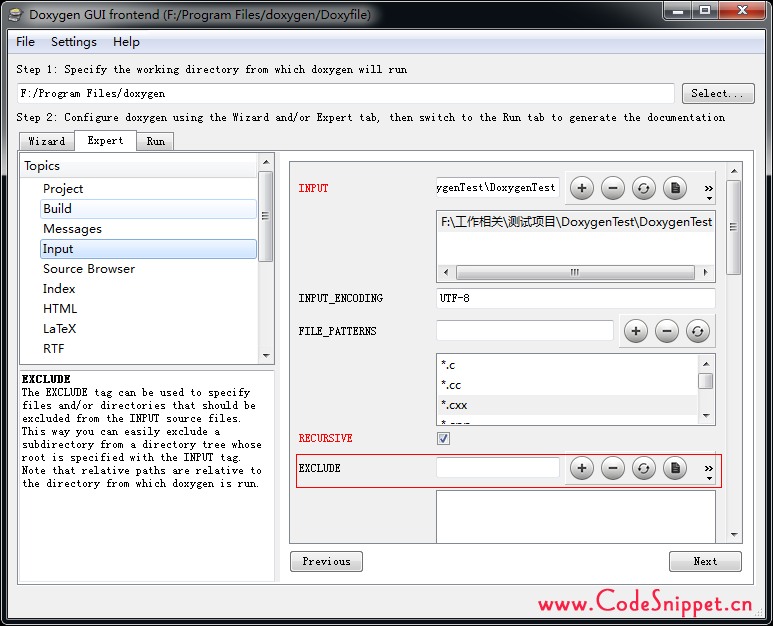Select the RTF topic
The width and height of the screenshot is (773, 626).
148,349
